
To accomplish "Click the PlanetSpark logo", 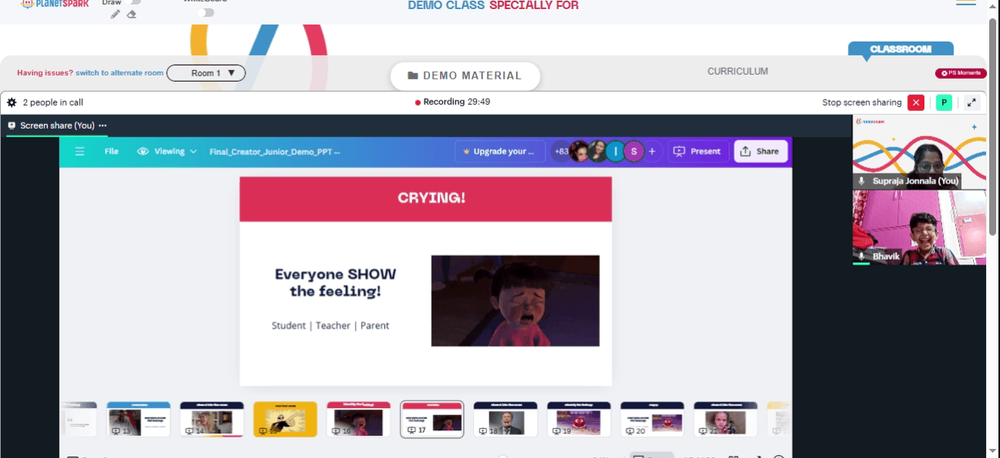I will click(x=54, y=4).
